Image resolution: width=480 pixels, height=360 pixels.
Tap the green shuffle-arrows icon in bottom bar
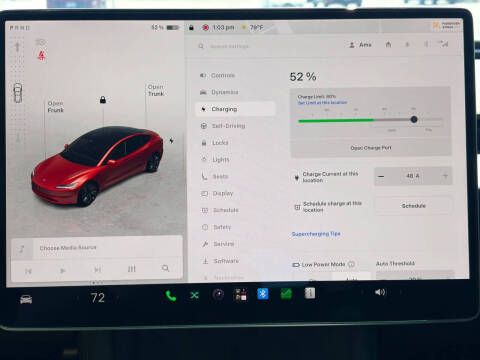194,295
